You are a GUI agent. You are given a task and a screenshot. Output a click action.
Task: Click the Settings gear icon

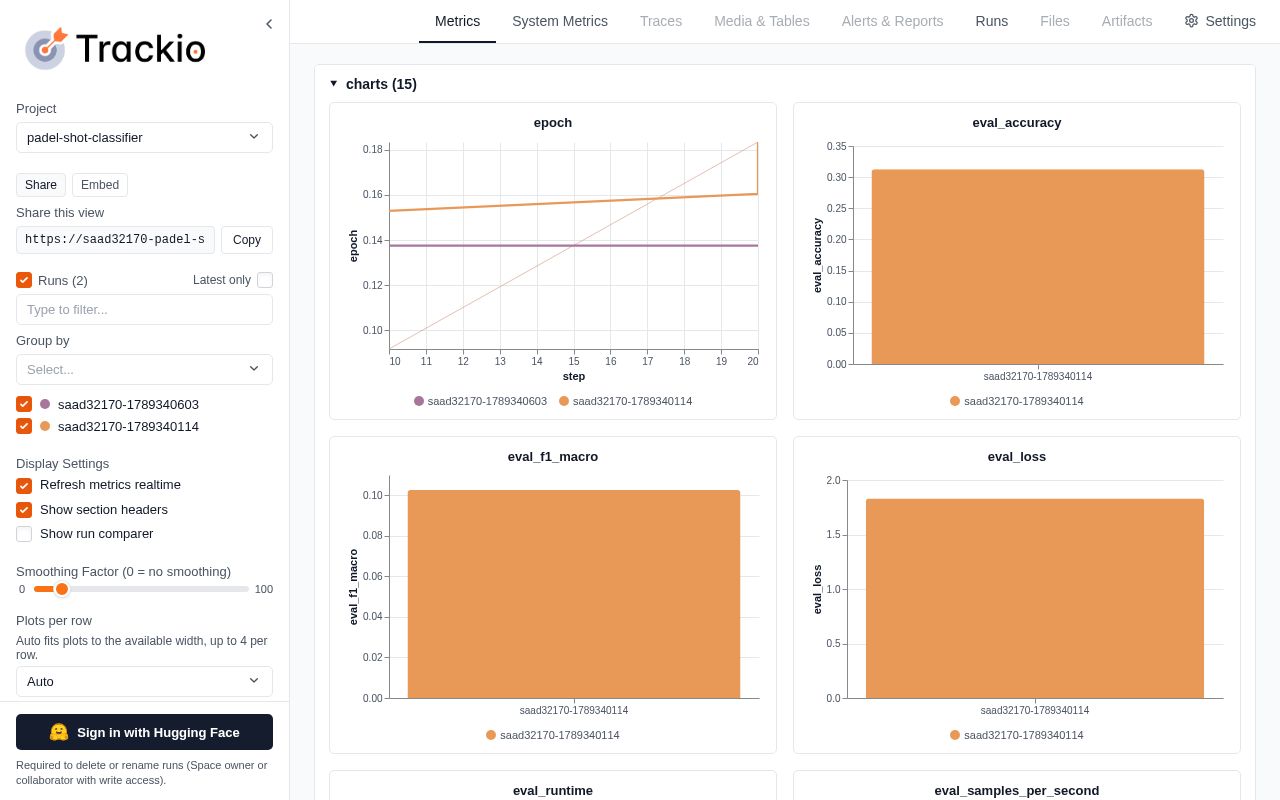[x=1191, y=21]
